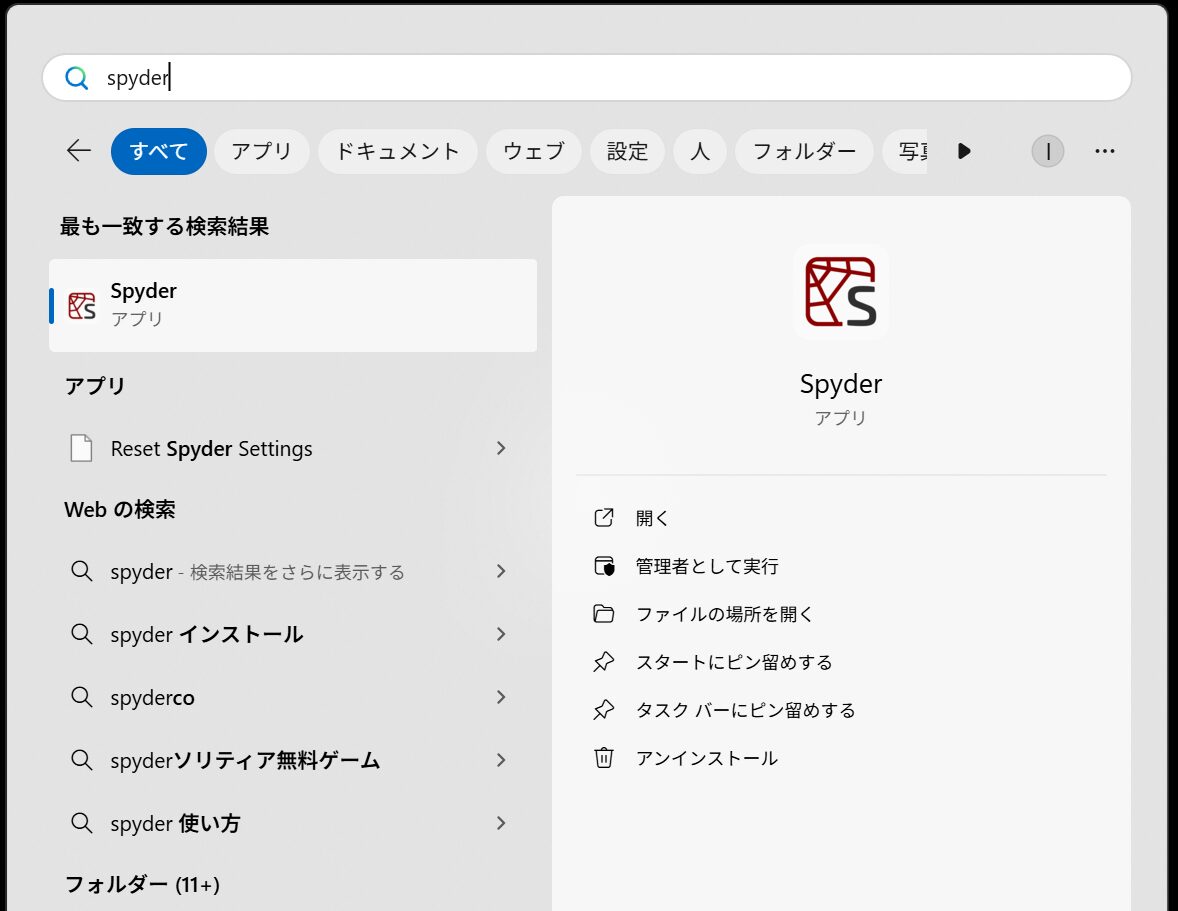Choose スタートにピン留めする

[x=734, y=662]
